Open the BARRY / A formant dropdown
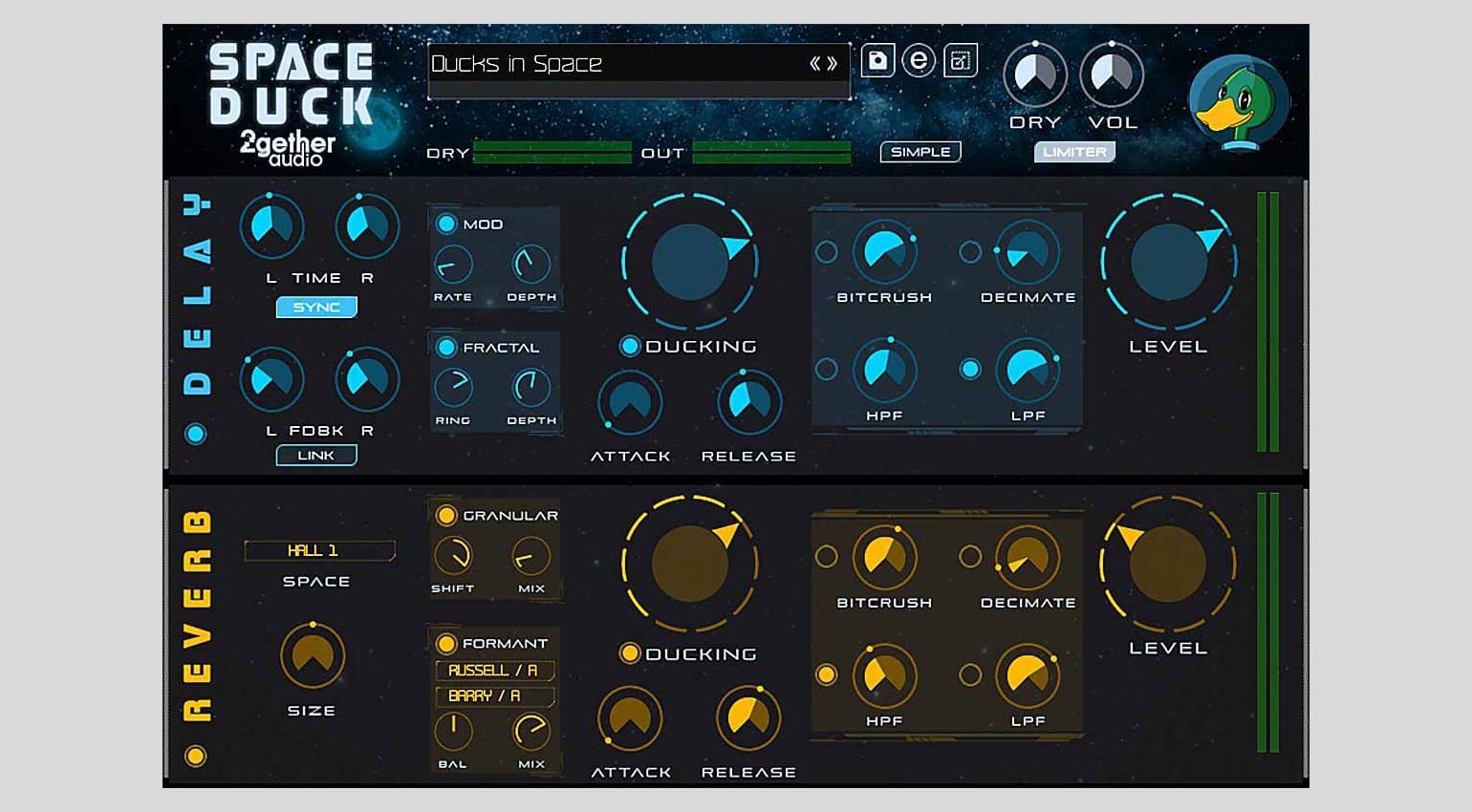Screen dimensions: 1472x812 click(494, 696)
